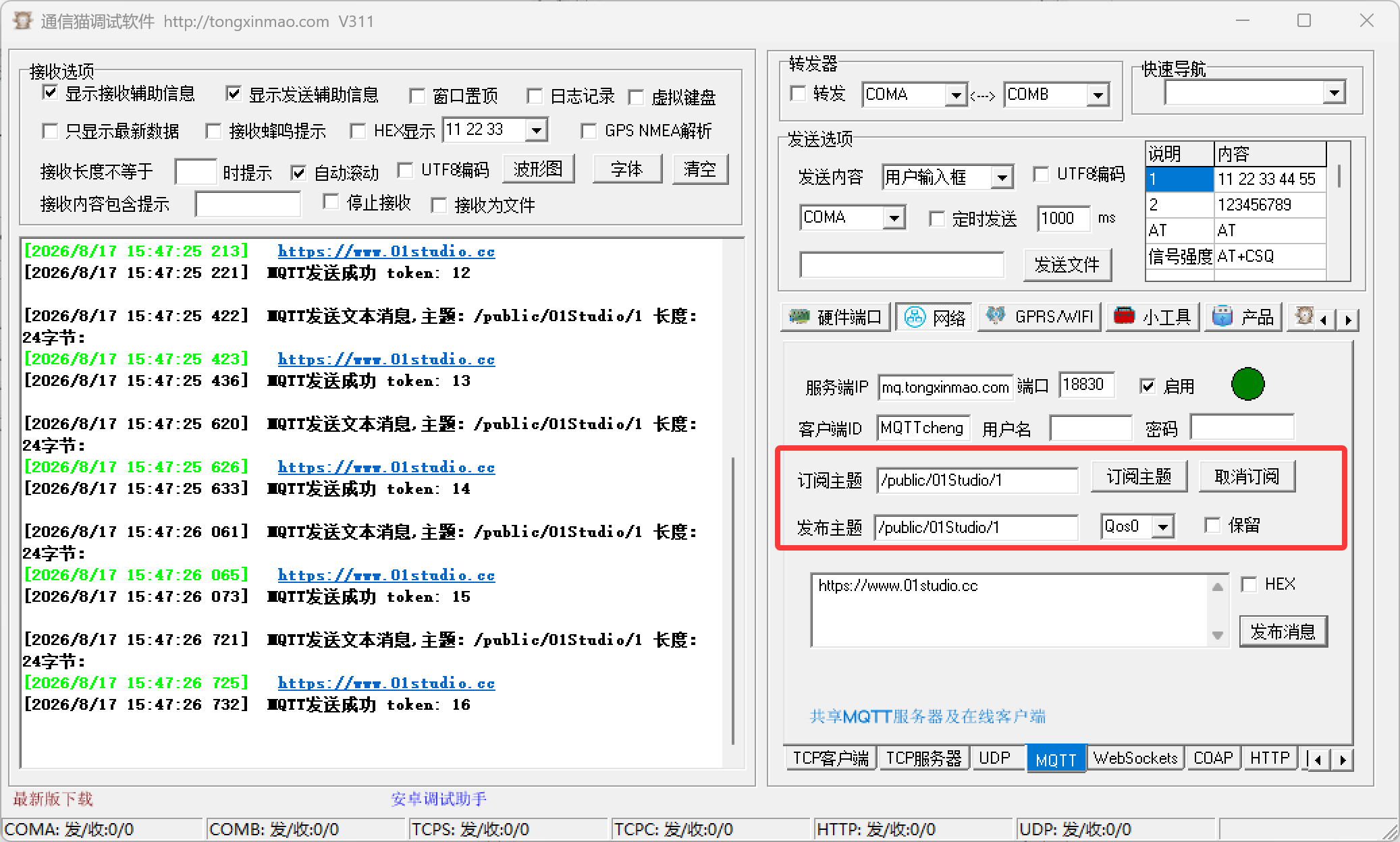Check 接收蜂鸣提示
Image resolution: width=1400 pixels, height=842 pixels.
pos(214,131)
